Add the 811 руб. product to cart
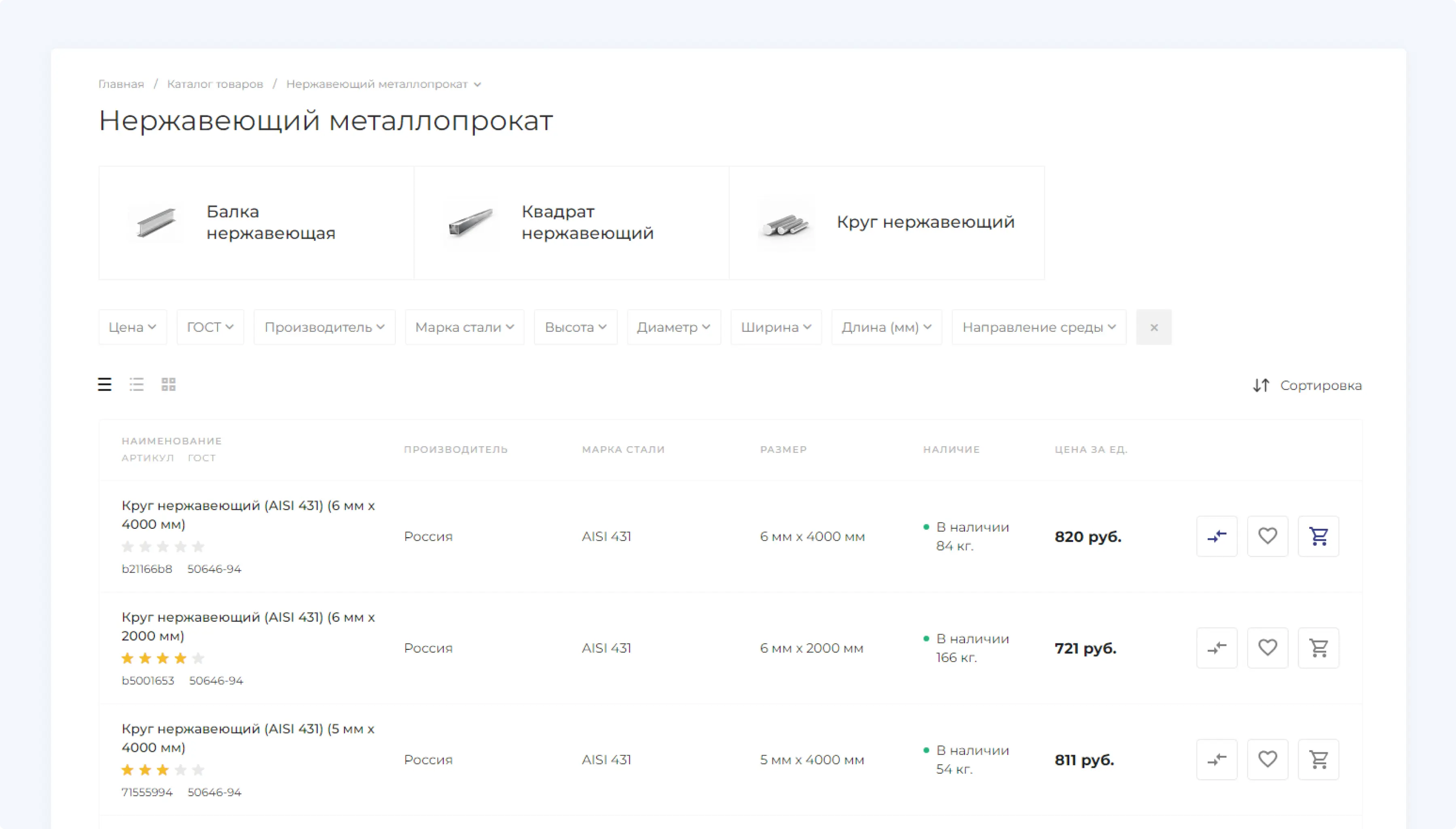 1318,759
